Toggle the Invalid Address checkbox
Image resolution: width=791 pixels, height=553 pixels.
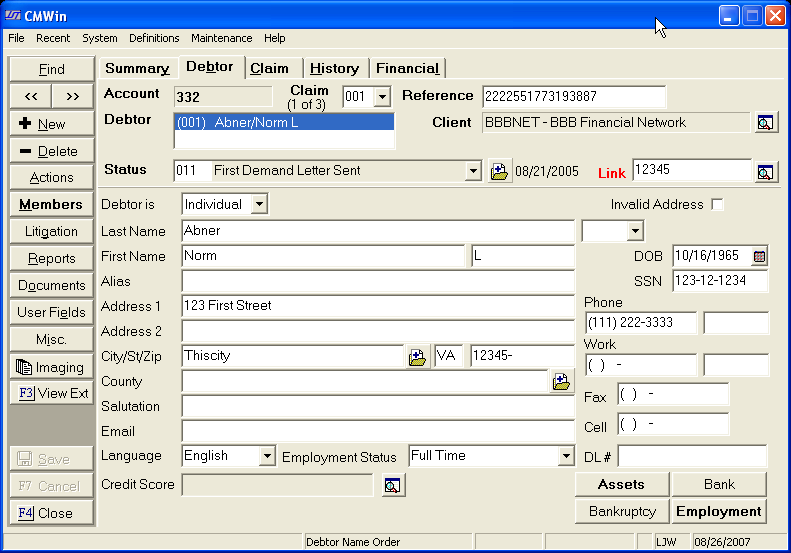pos(716,204)
